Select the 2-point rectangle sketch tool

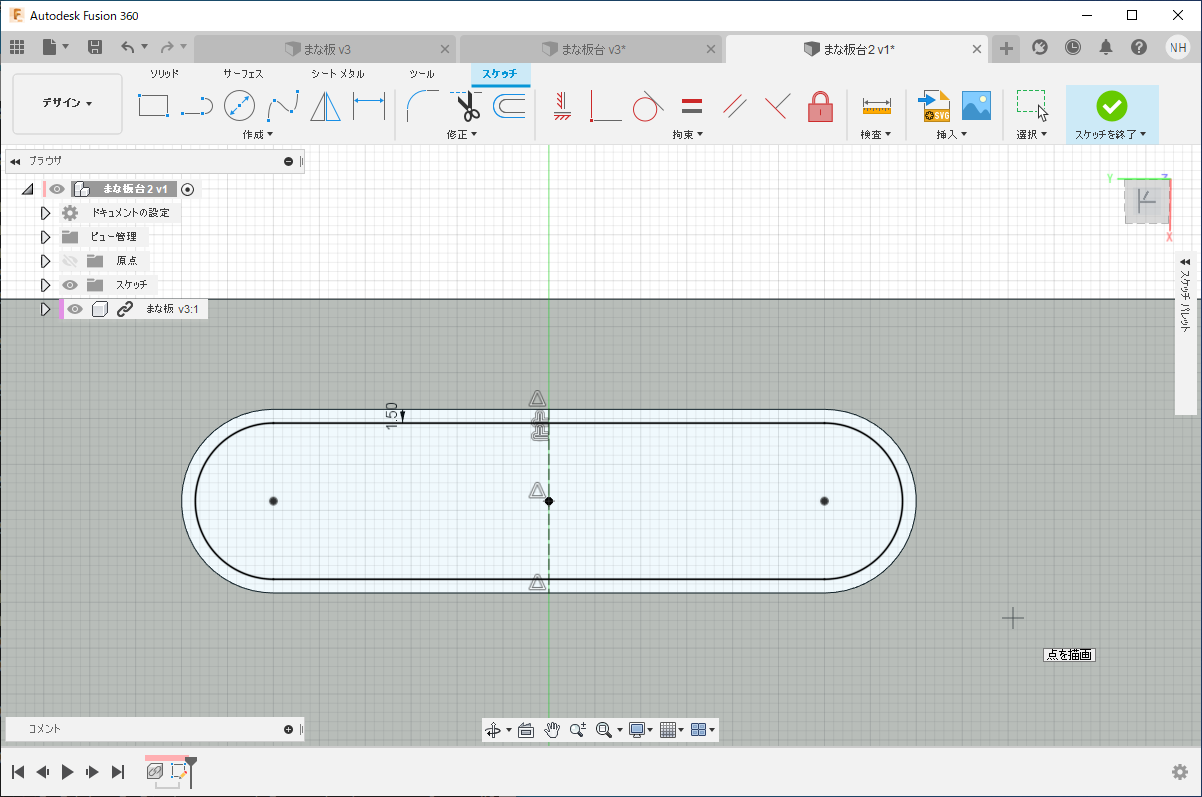tap(153, 105)
